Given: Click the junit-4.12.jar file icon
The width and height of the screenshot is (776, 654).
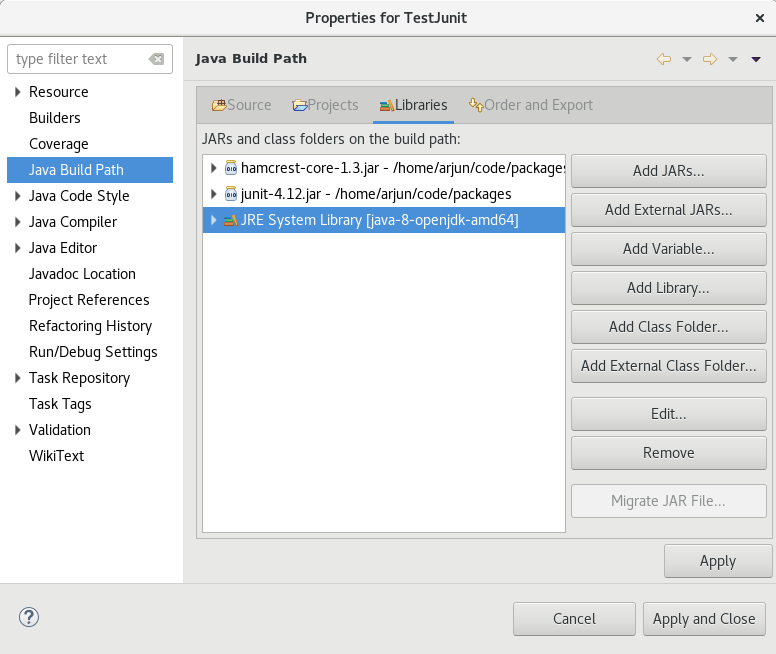Looking at the screenshot, I should coord(231,194).
